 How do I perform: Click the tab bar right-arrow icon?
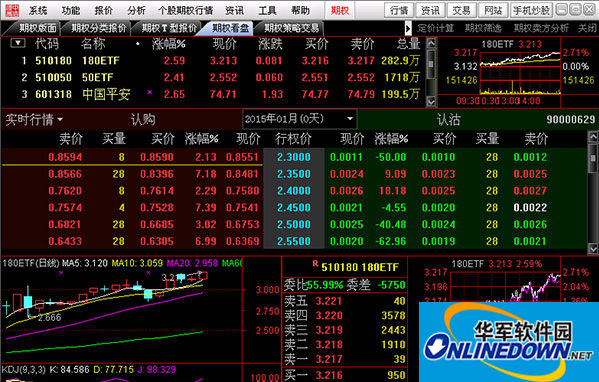point(408,28)
